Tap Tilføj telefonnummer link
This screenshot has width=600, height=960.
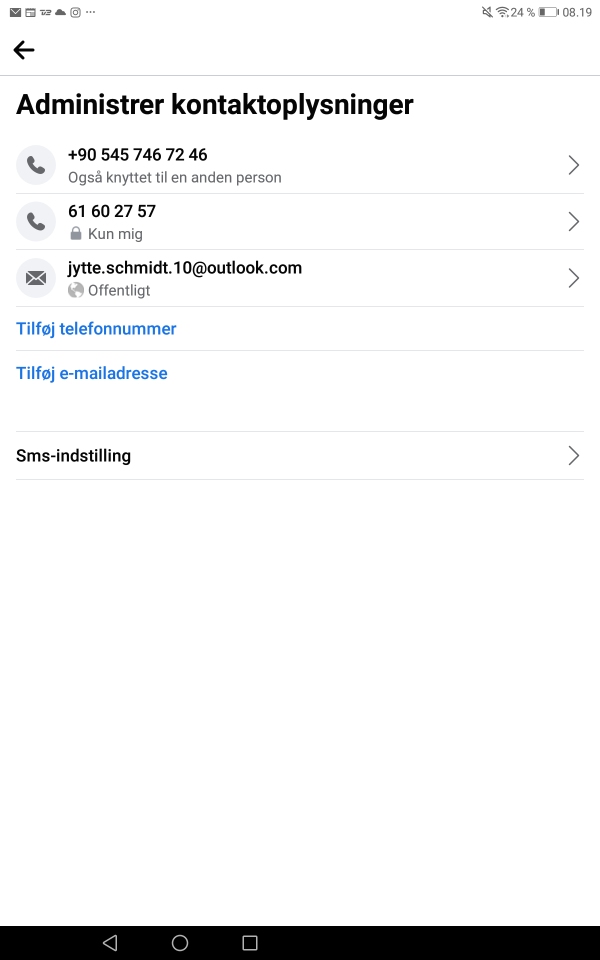pyautogui.click(x=96, y=329)
